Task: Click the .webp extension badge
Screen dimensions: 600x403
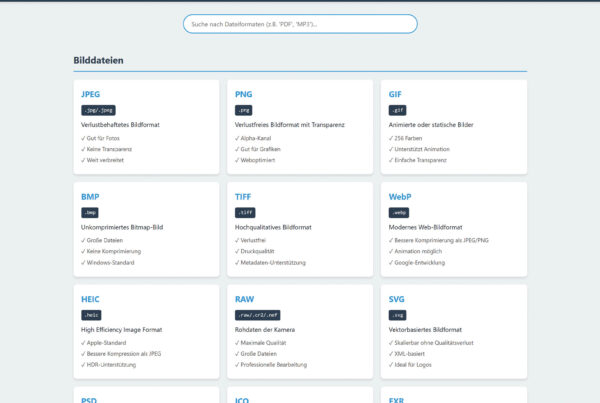Action: pos(399,212)
